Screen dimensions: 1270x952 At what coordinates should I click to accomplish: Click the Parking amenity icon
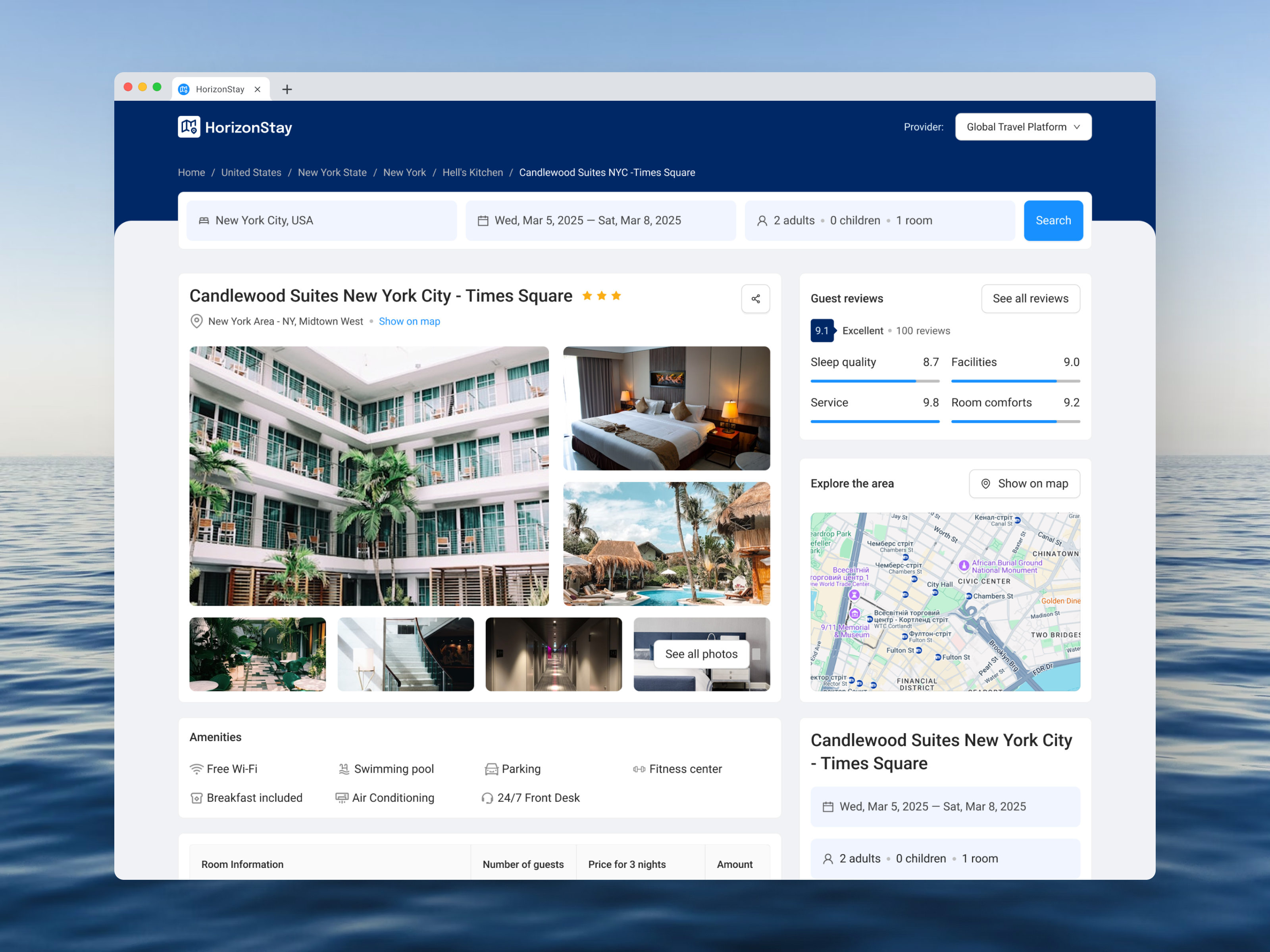[491, 769]
